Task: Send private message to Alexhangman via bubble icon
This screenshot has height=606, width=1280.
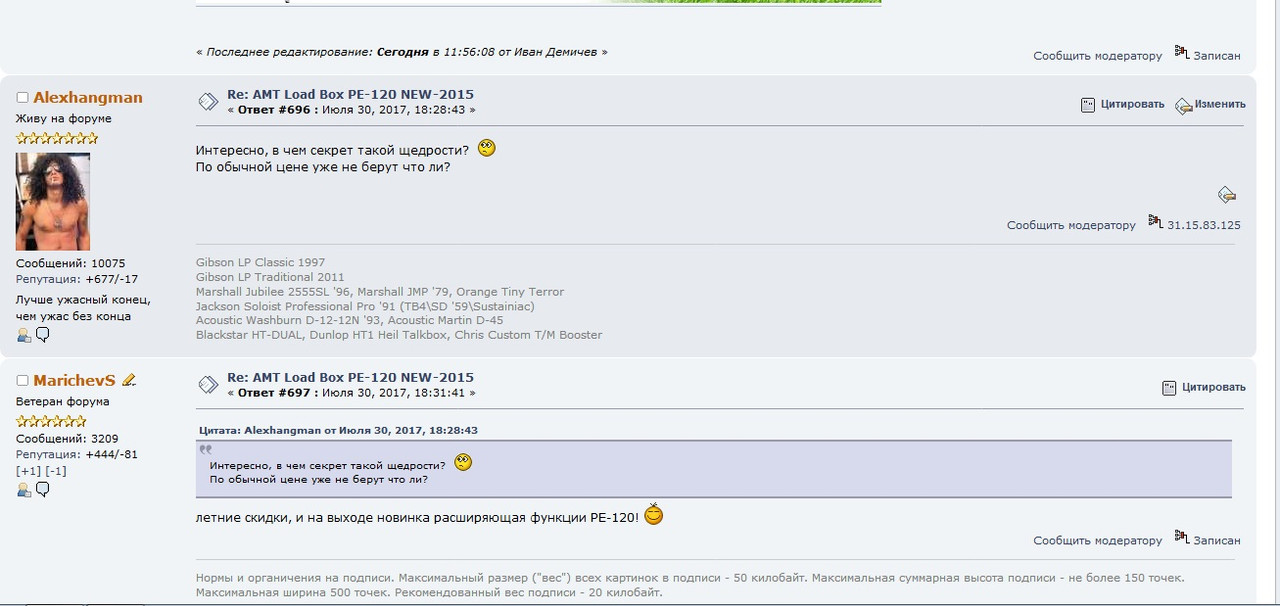Action: tap(43, 335)
